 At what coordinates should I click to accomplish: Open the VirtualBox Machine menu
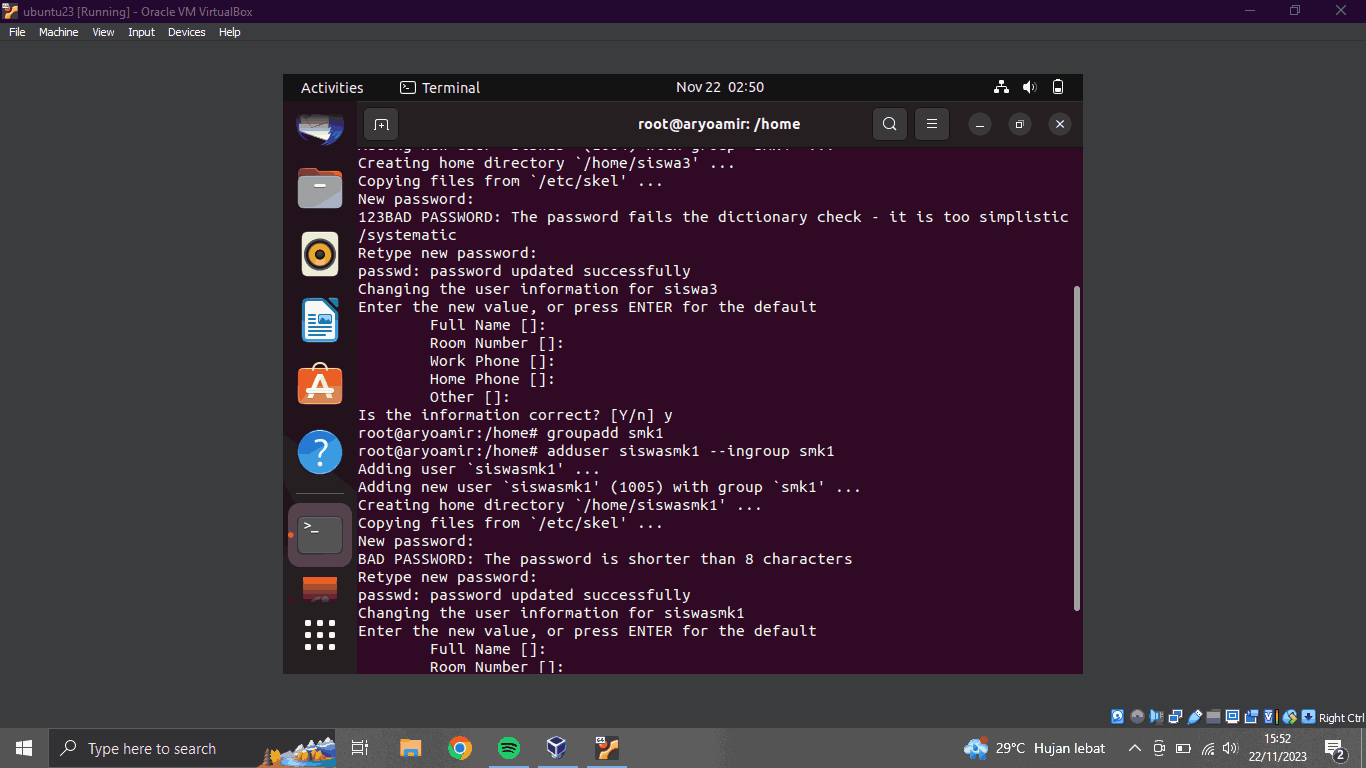[x=58, y=32]
